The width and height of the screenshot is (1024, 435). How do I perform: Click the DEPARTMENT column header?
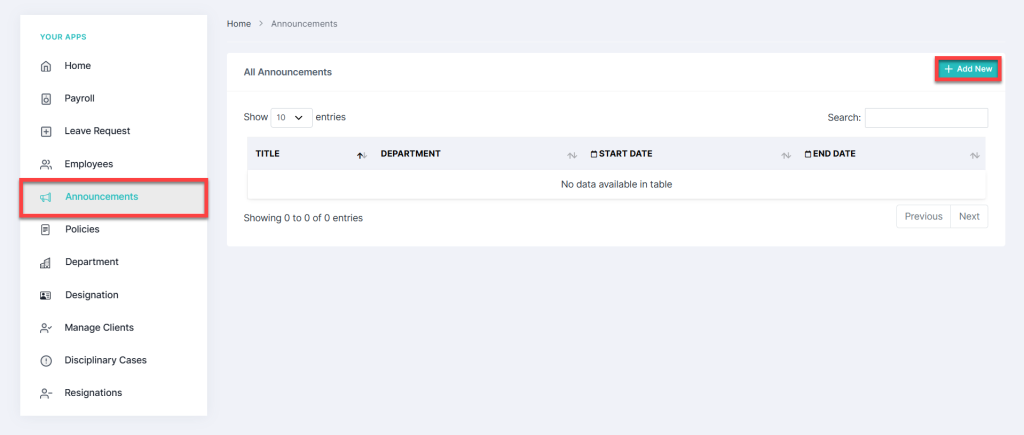[x=477, y=154]
